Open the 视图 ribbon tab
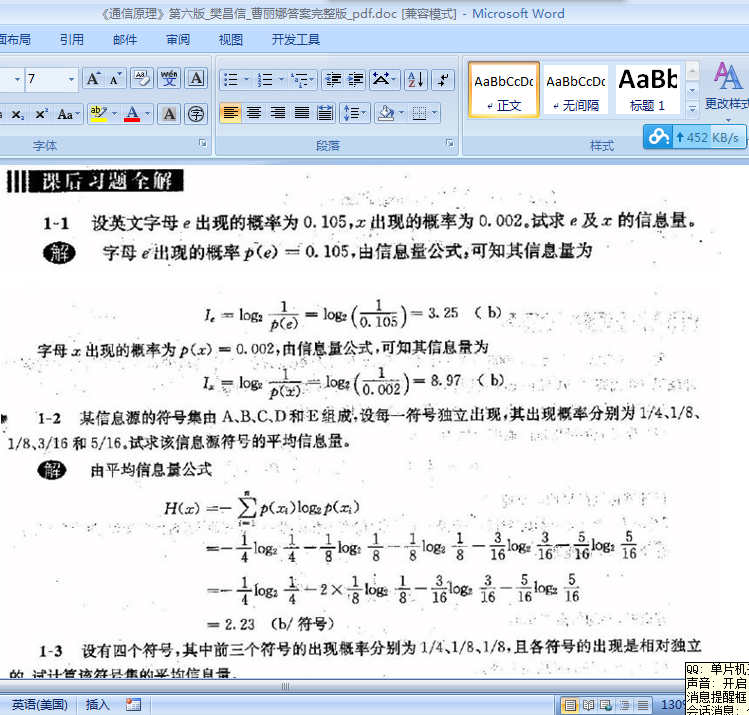Image resolution: width=749 pixels, height=715 pixels. tap(231, 39)
